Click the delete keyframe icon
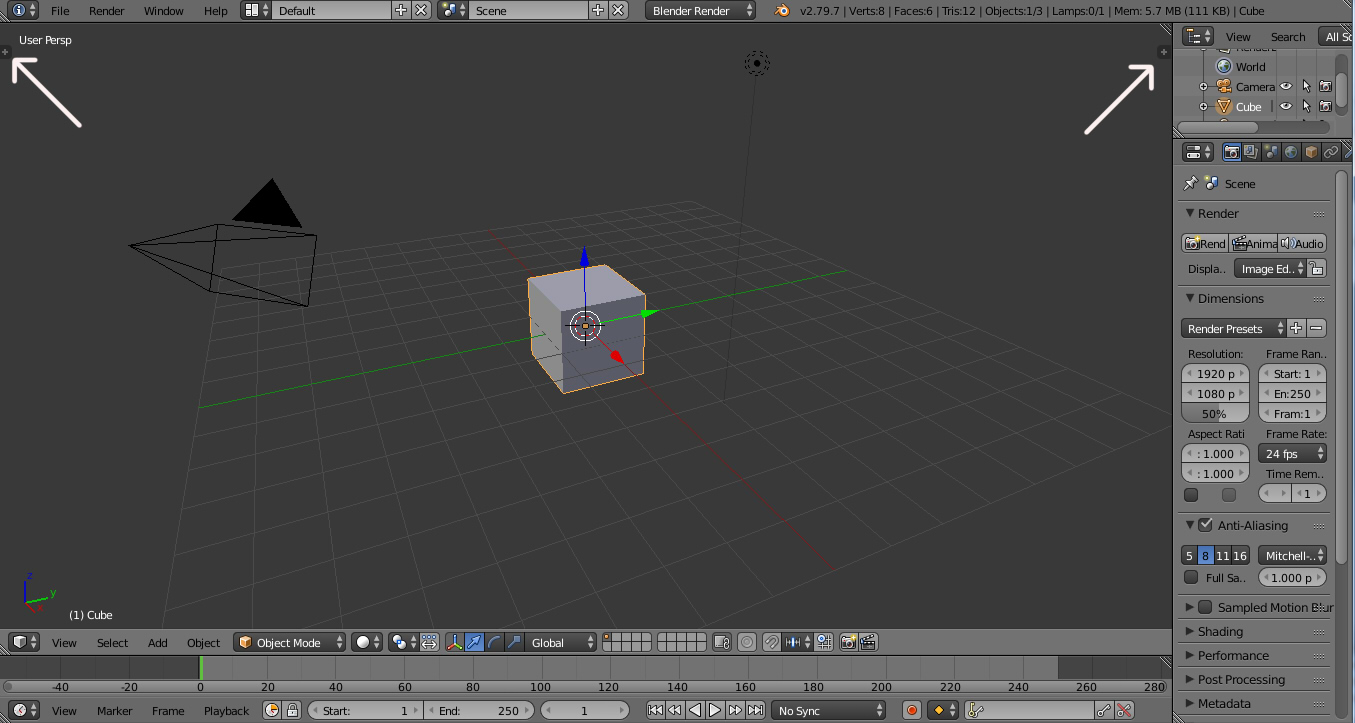1355x723 pixels. (x=1125, y=710)
